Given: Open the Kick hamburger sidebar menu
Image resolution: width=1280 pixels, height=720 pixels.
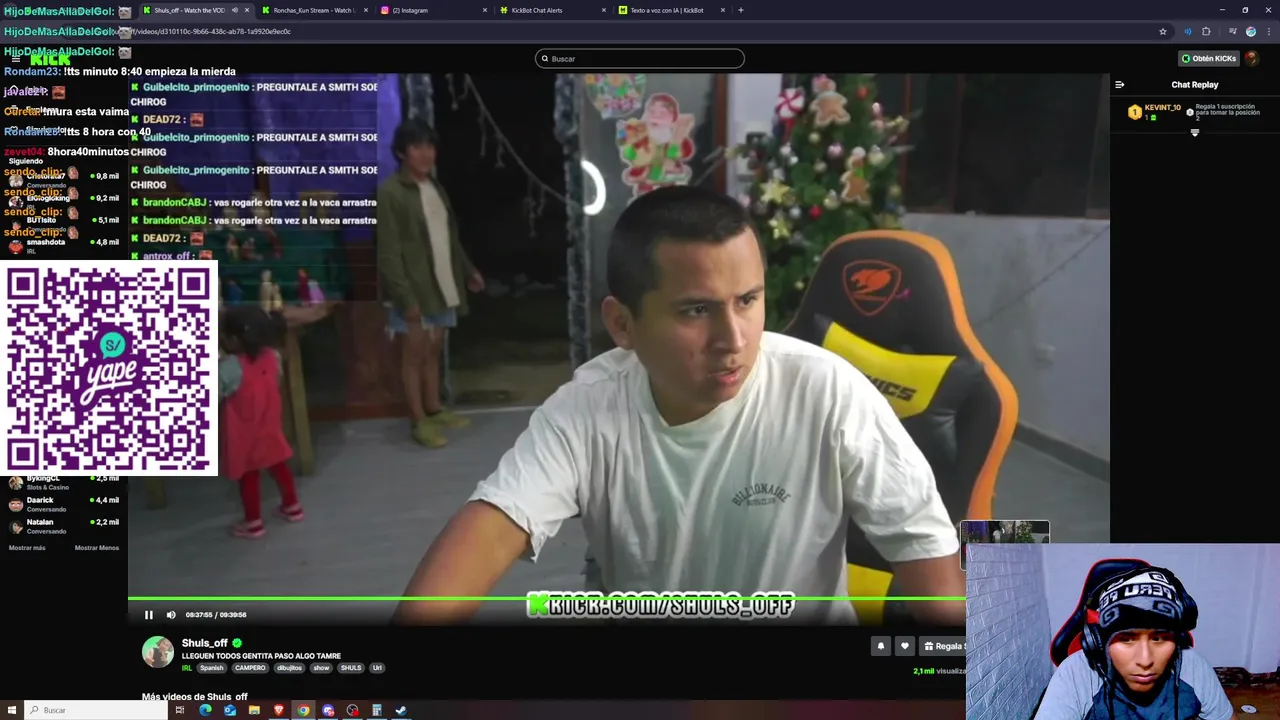Looking at the screenshot, I should (x=15, y=59).
